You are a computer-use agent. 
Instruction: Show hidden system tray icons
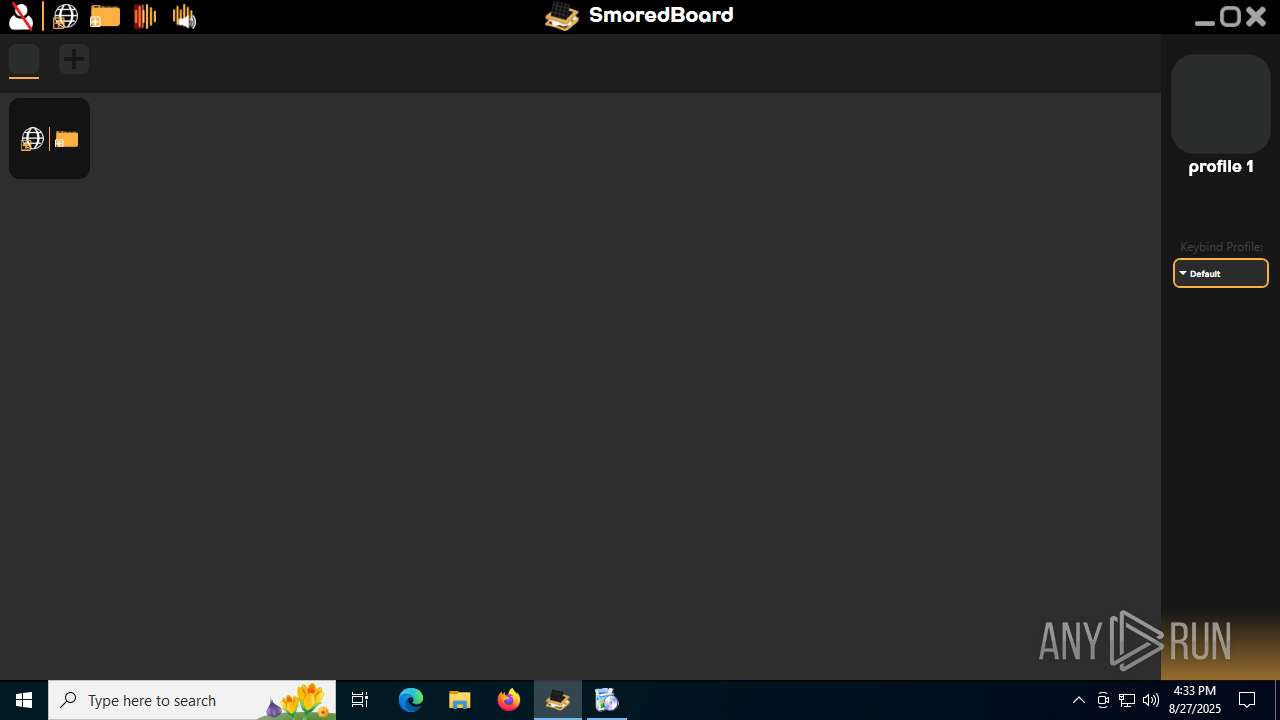pyautogui.click(x=1078, y=700)
